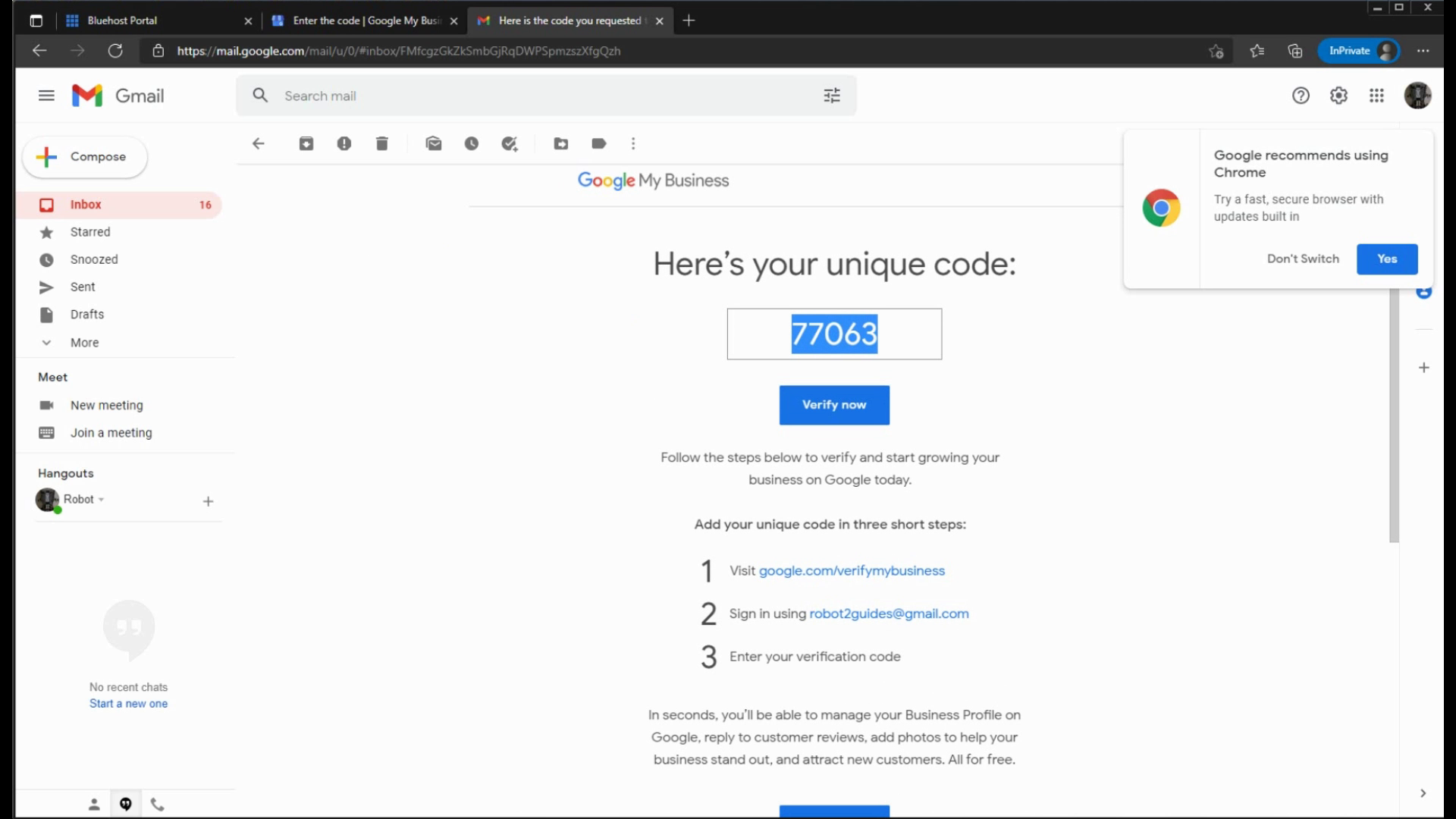The image size is (1456, 819).
Task: Open Gmail settings gear
Action: point(1338,96)
